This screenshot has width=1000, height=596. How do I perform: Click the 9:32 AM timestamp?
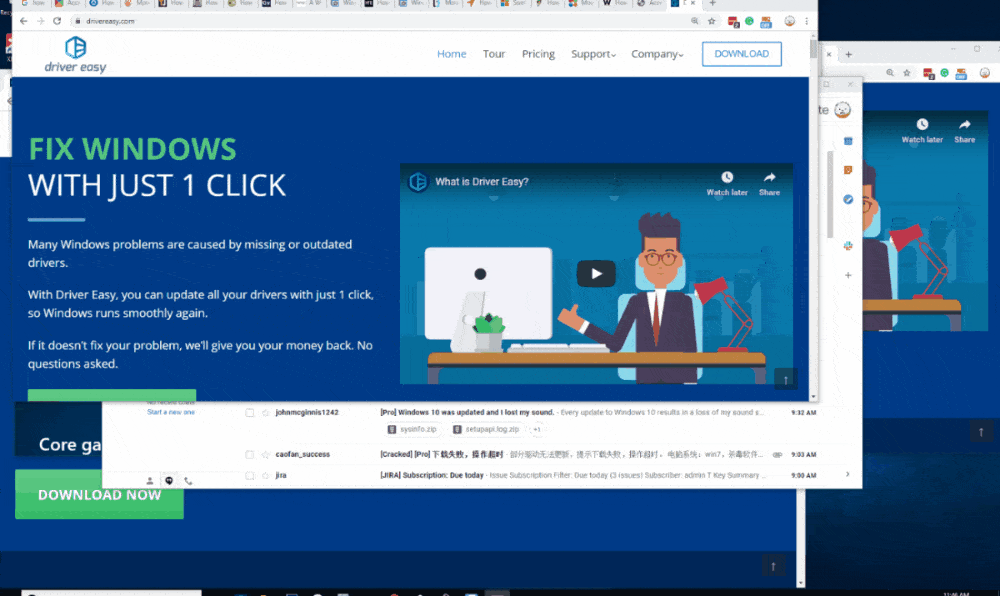click(x=804, y=412)
